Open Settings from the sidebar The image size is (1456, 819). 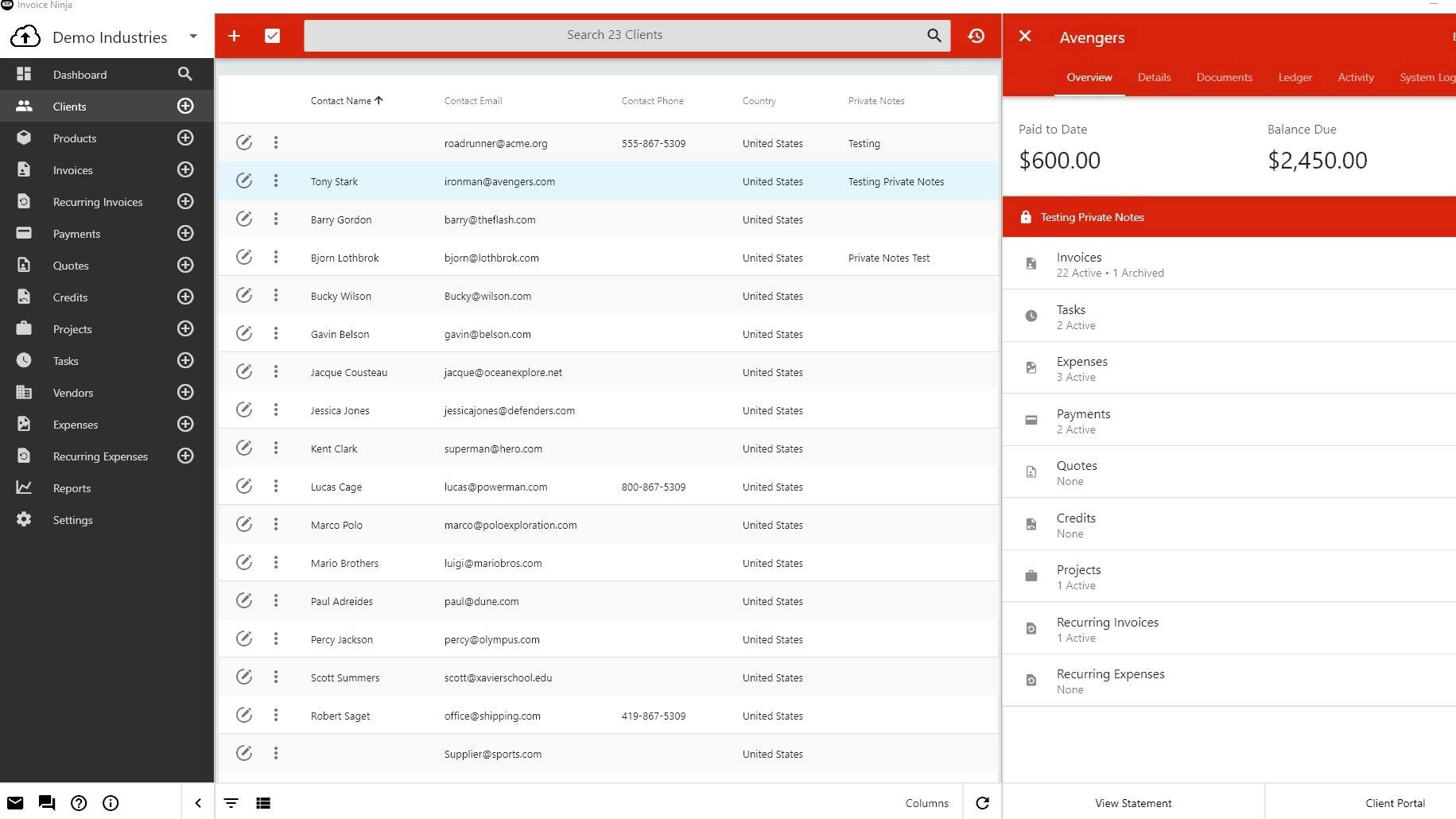pyautogui.click(x=72, y=520)
